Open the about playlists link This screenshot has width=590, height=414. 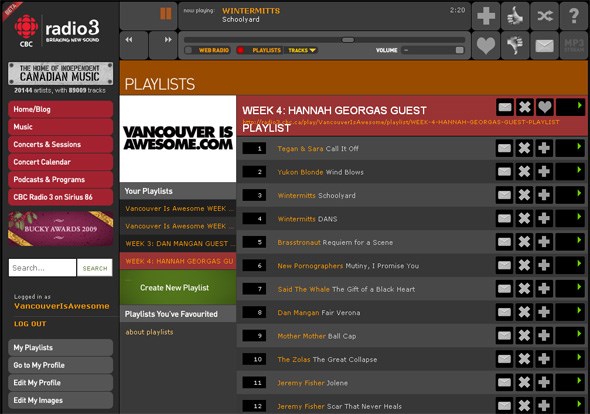[149, 332]
